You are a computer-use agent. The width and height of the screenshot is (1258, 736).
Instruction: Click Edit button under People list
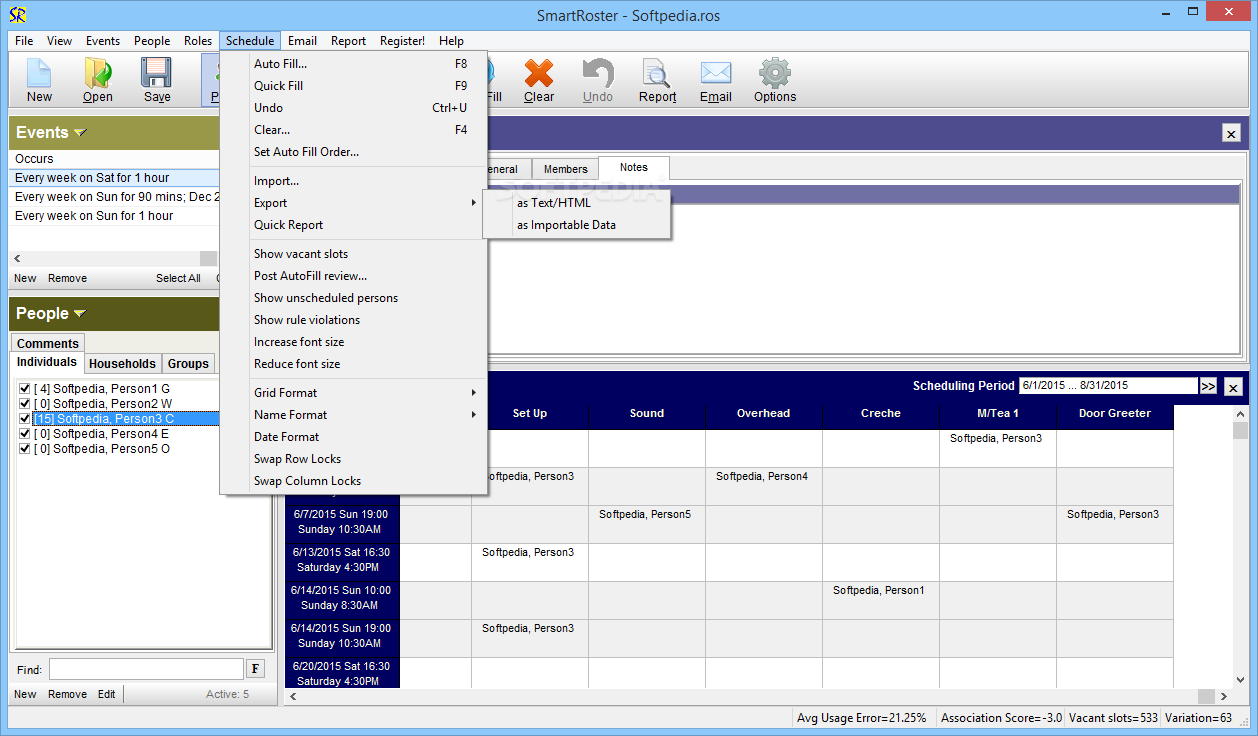(x=106, y=694)
